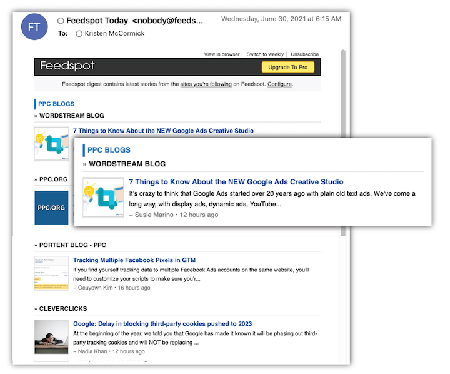Open the sites you're following link
The width and height of the screenshot is (450, 374).
click(206, 84)
